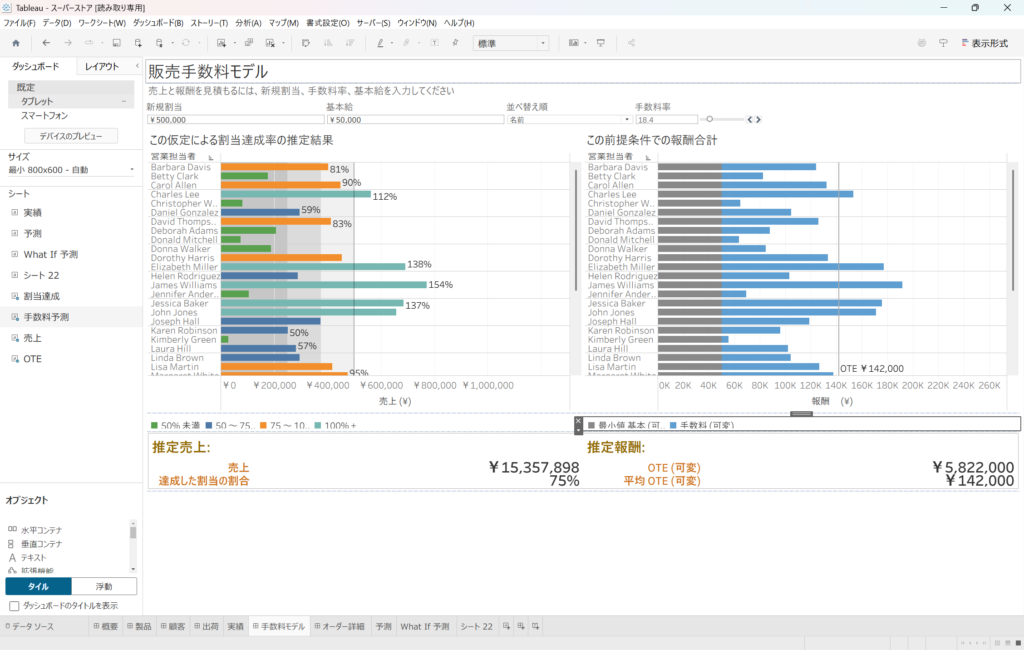Open the 標準 fit dropdown in toolbar
This screenshot has height=650, width=1024.
pos(511,43)
